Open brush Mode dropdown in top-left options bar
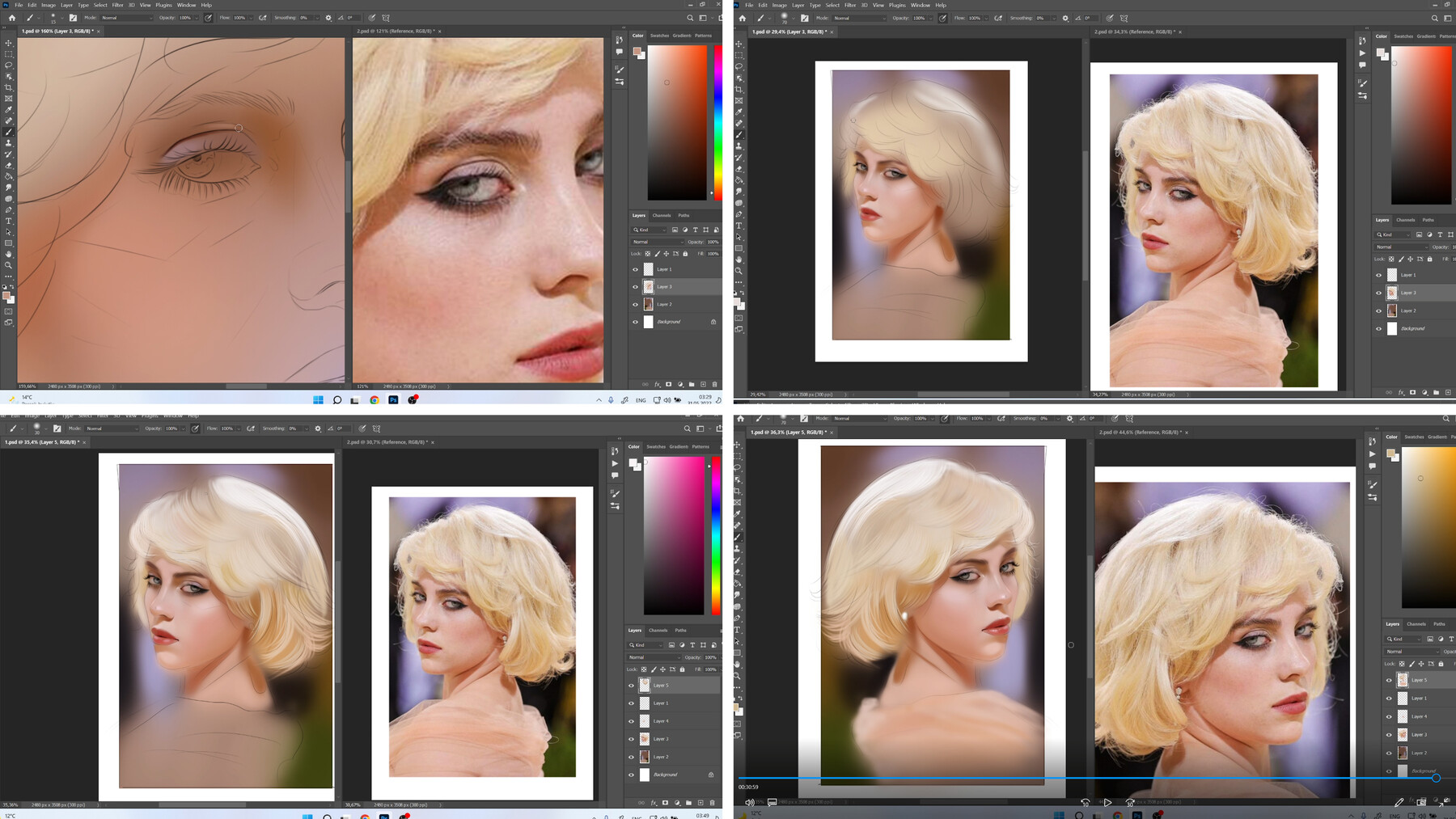 point(125,18)
